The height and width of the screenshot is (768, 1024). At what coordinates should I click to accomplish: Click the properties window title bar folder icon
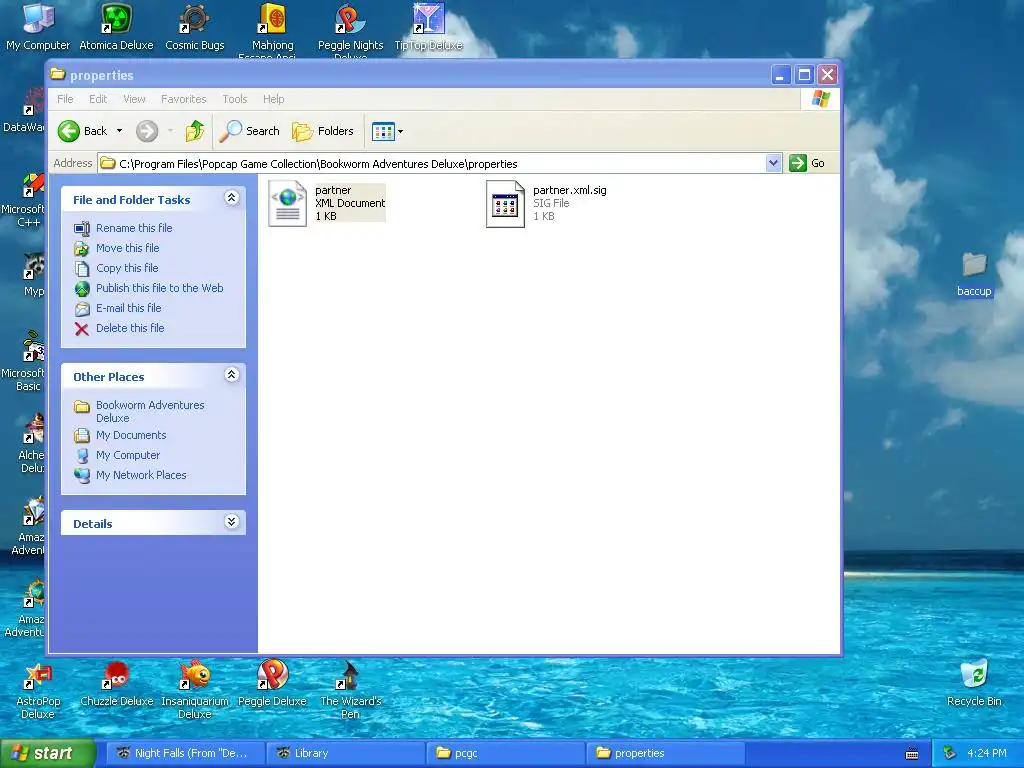[x=57, y=74]
